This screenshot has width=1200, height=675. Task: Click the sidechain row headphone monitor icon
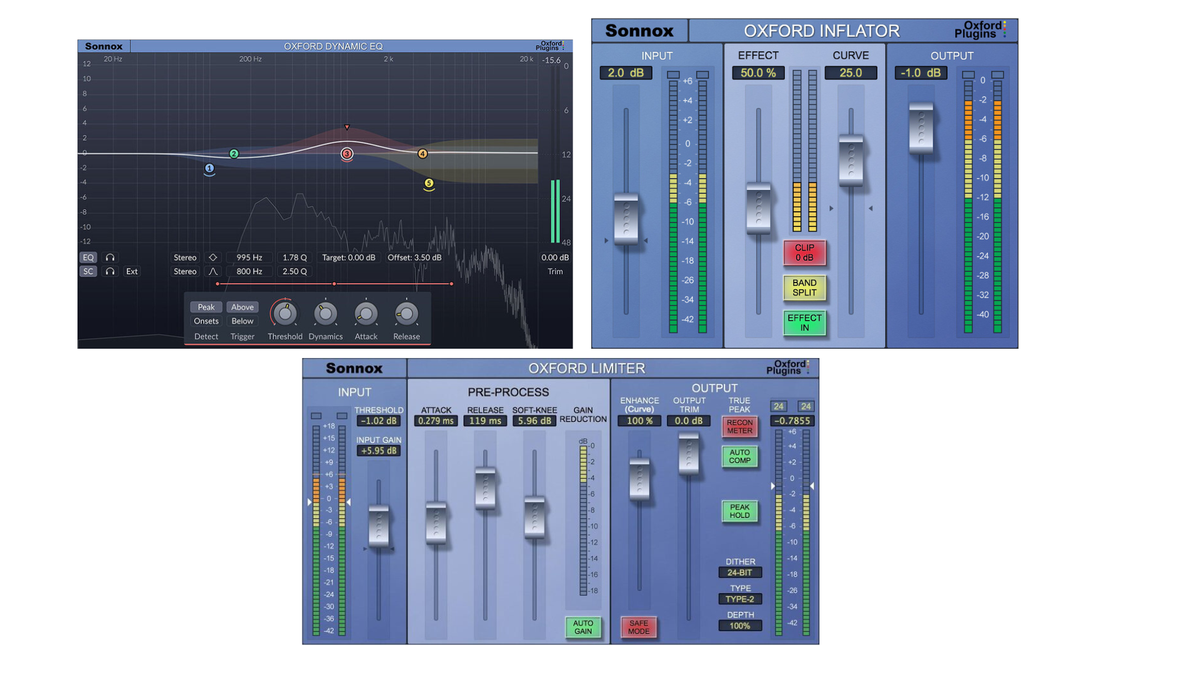[x=110, y=271]
